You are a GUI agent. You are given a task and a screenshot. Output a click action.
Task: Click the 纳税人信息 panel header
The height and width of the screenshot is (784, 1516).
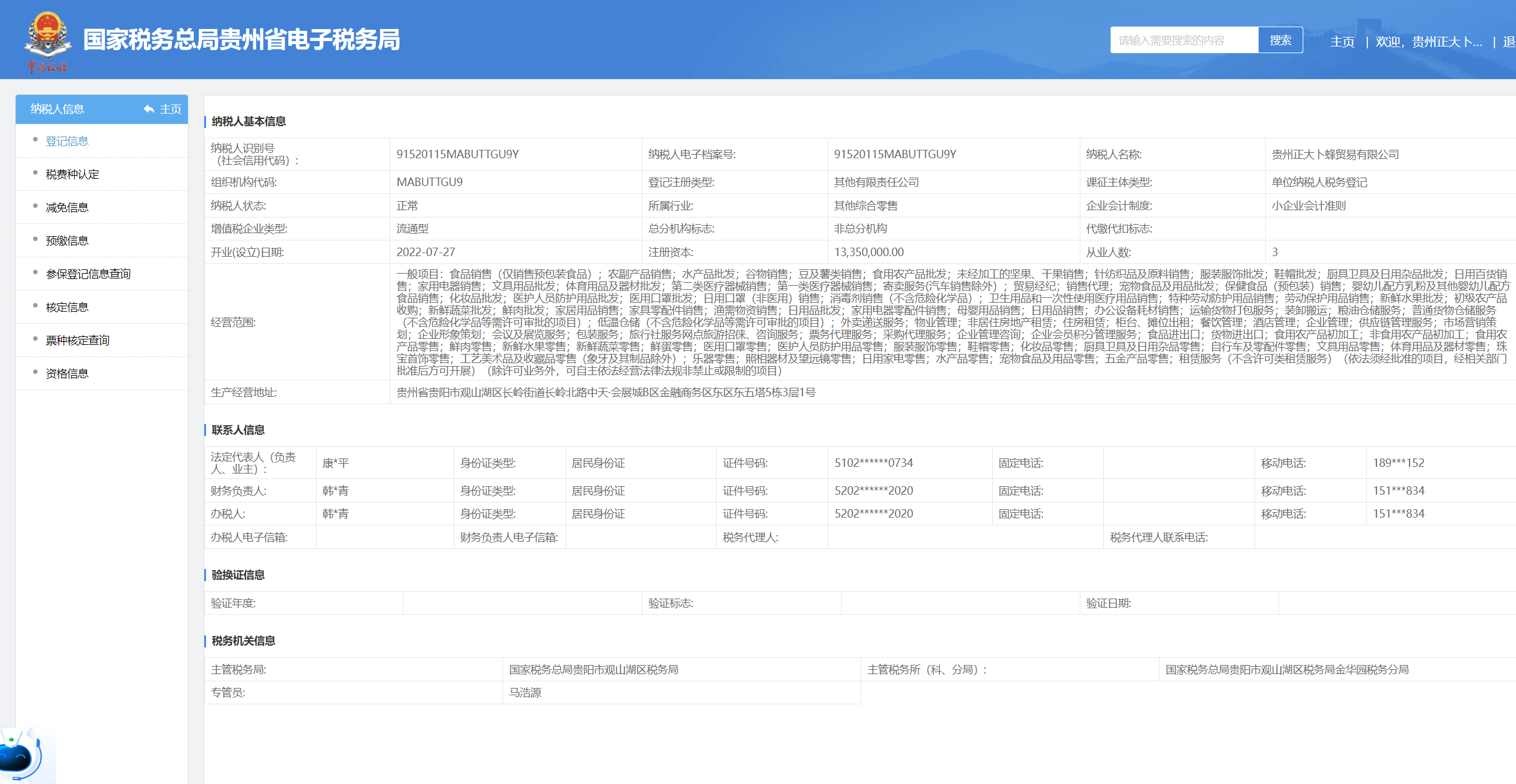(58, 109)
